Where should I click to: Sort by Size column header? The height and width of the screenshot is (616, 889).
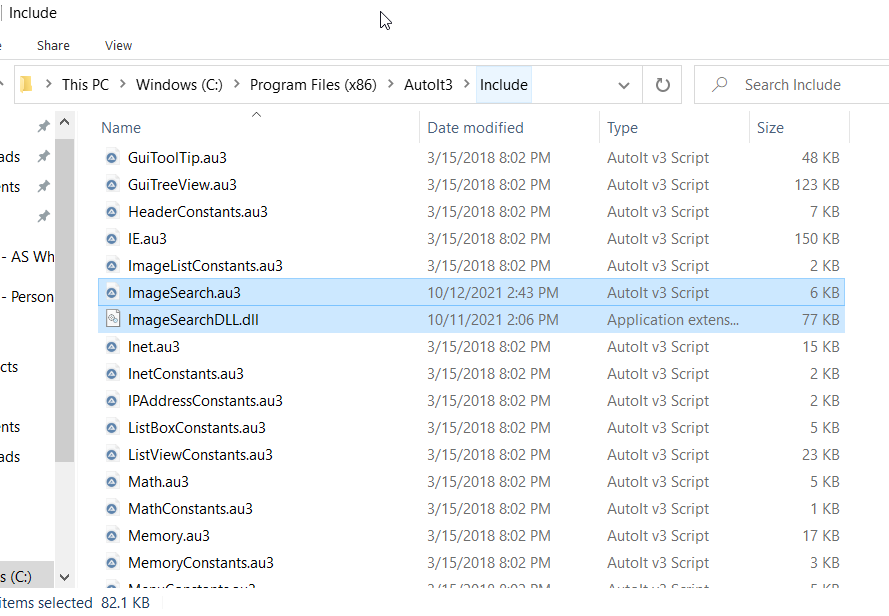click(x=770, y=128)
